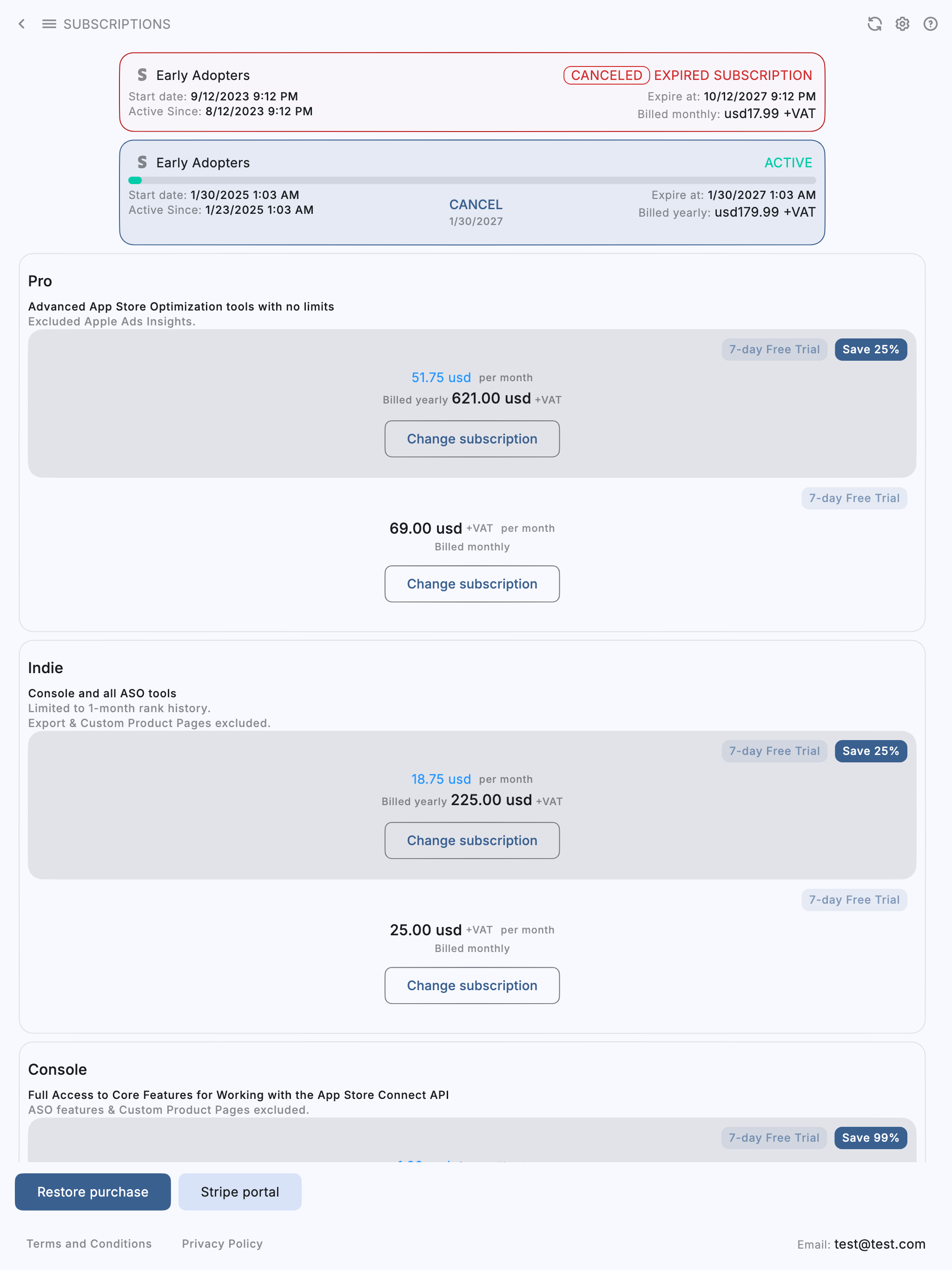Open the Terms and Conditions link
The width and height of the screenshot is (952, 1270).
click(x=89, y=1244)
